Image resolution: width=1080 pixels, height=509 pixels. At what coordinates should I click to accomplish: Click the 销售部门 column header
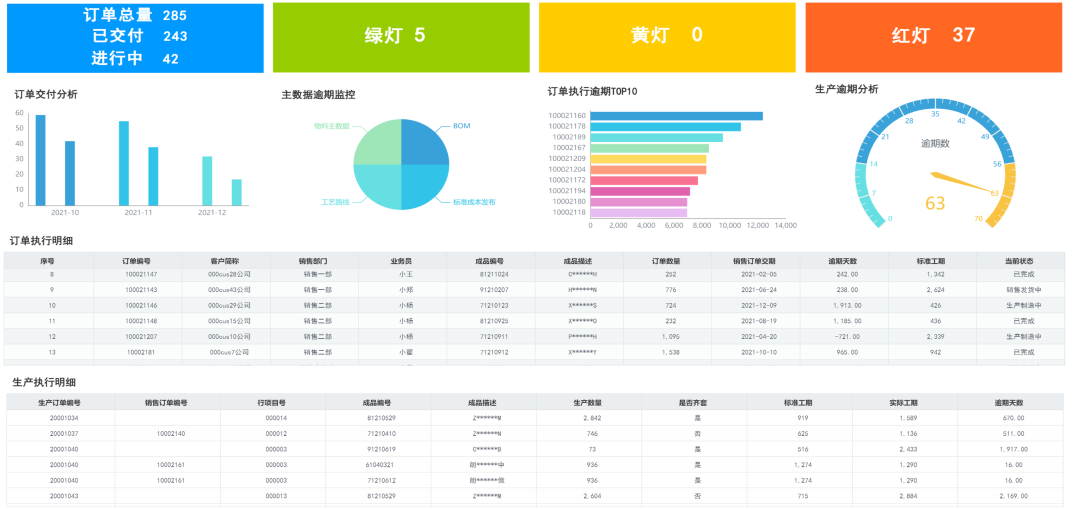(313, 261)
